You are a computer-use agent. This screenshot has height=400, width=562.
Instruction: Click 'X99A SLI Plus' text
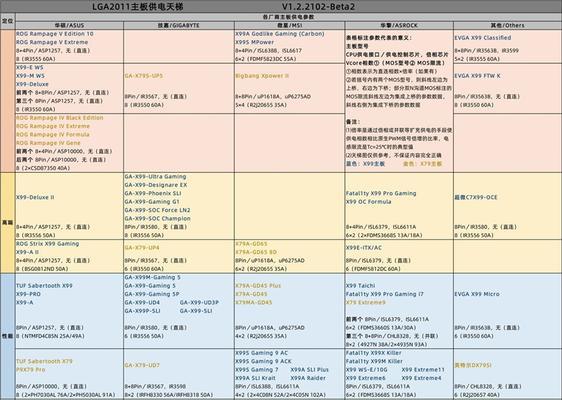(309, 369)
